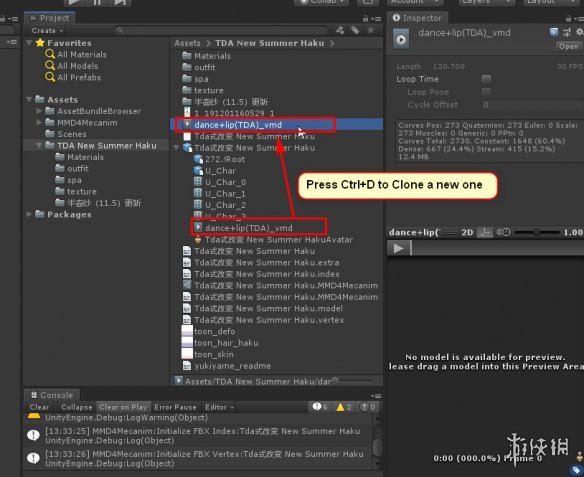Image resolution: width=584 pixels, height=477 pixels.
Task: Collapse the TDA New Summer Haku folder tree
Action: coord(38,146)
